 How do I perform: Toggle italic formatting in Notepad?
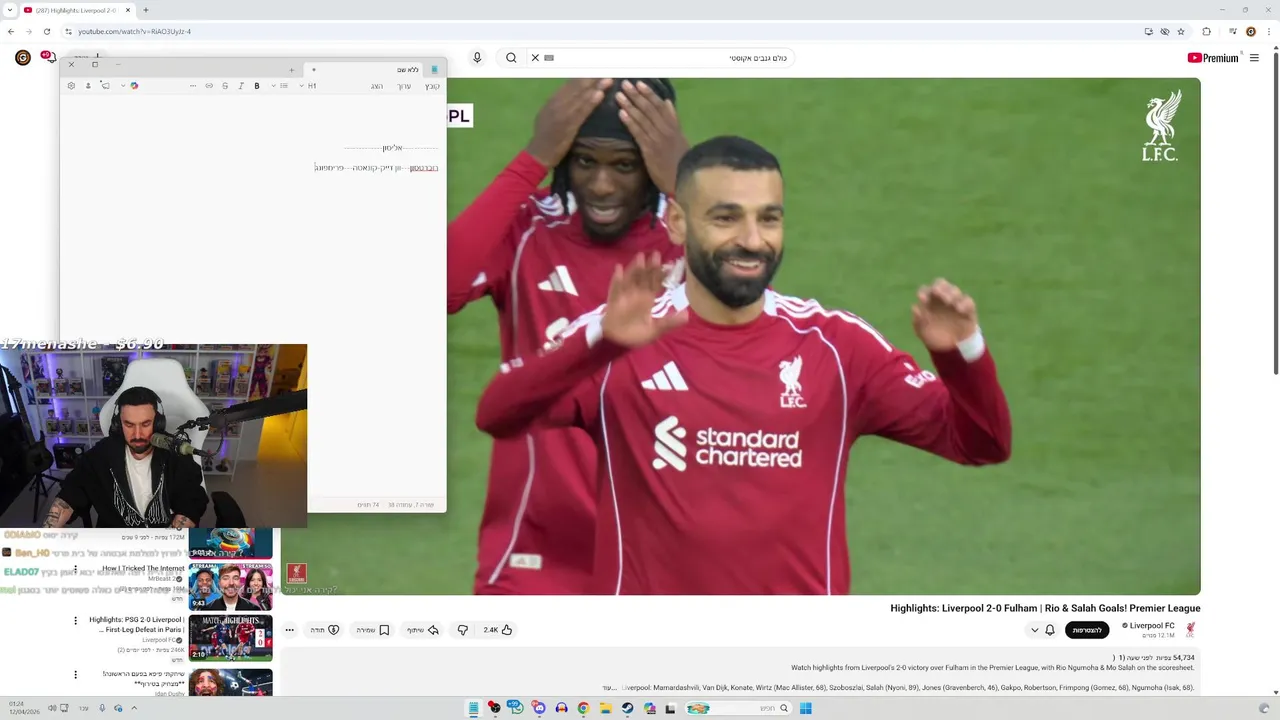coord(241,86)
